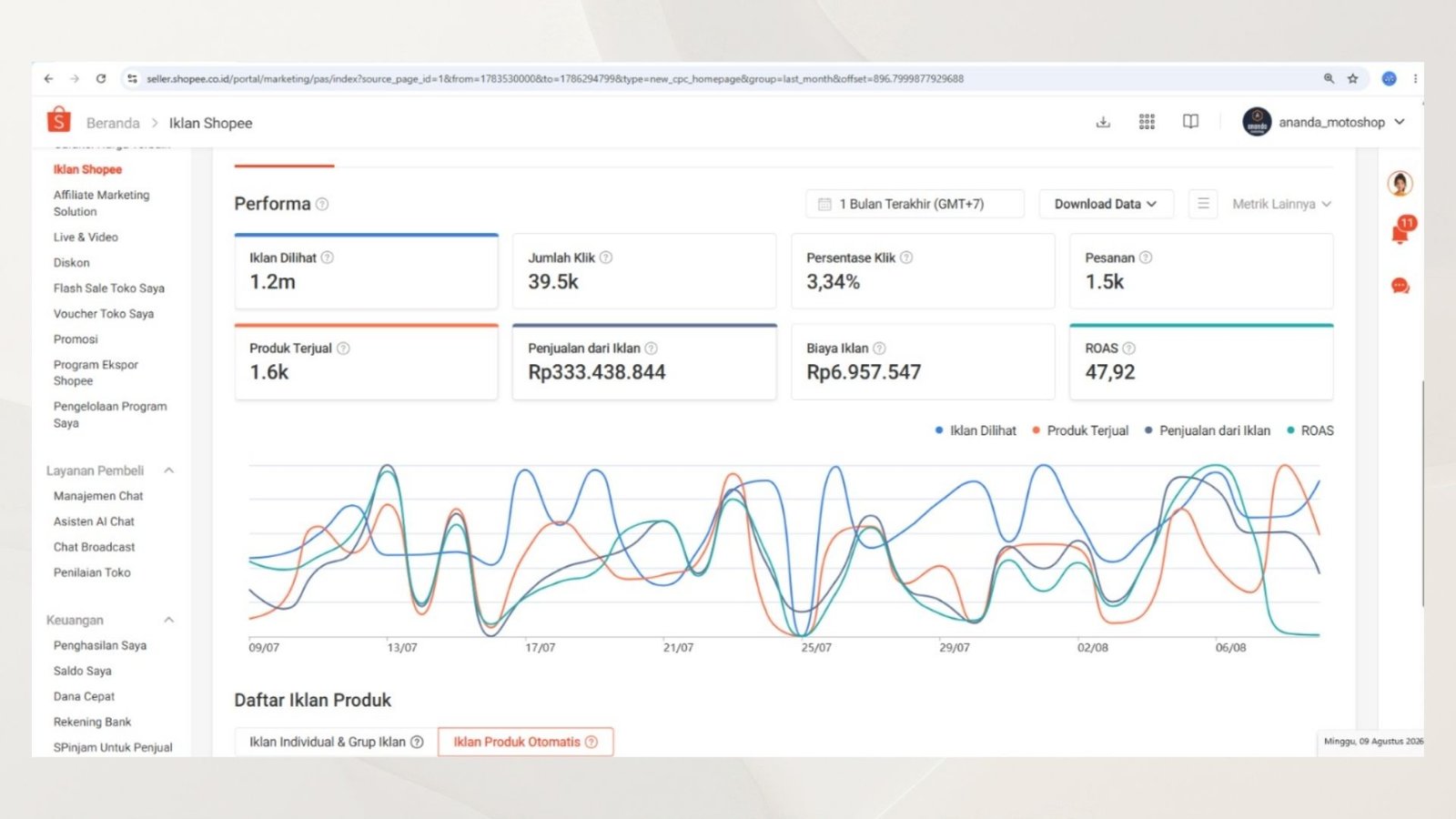This screenshot has width=1456, height=819.
Task: Open the book guide icon
Action: (1190, 122)
